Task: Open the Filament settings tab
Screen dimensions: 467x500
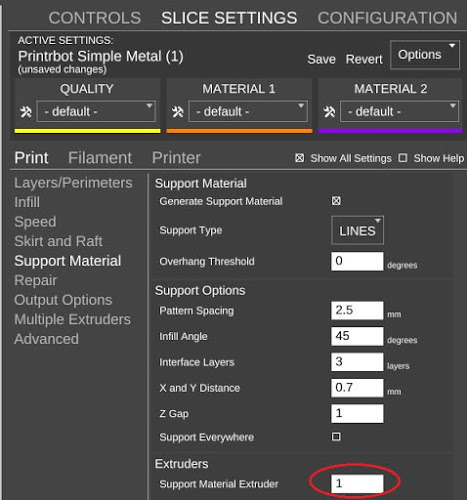Action: [100, 158]
